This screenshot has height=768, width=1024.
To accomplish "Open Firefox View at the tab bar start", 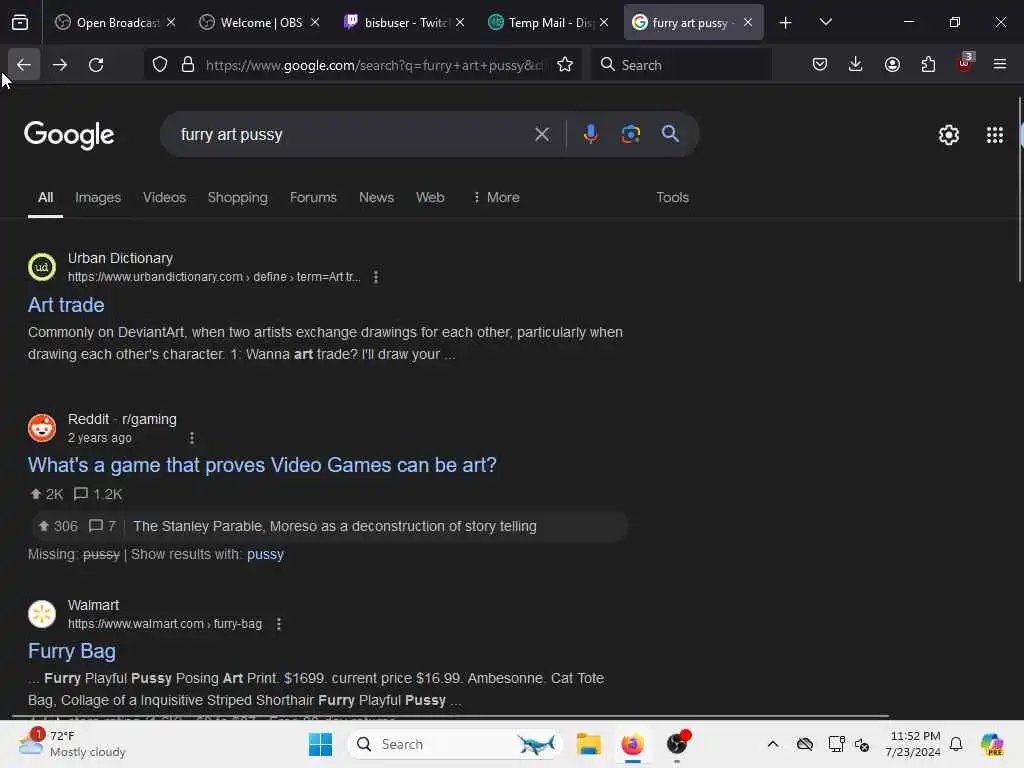I will tap(20, 23).
